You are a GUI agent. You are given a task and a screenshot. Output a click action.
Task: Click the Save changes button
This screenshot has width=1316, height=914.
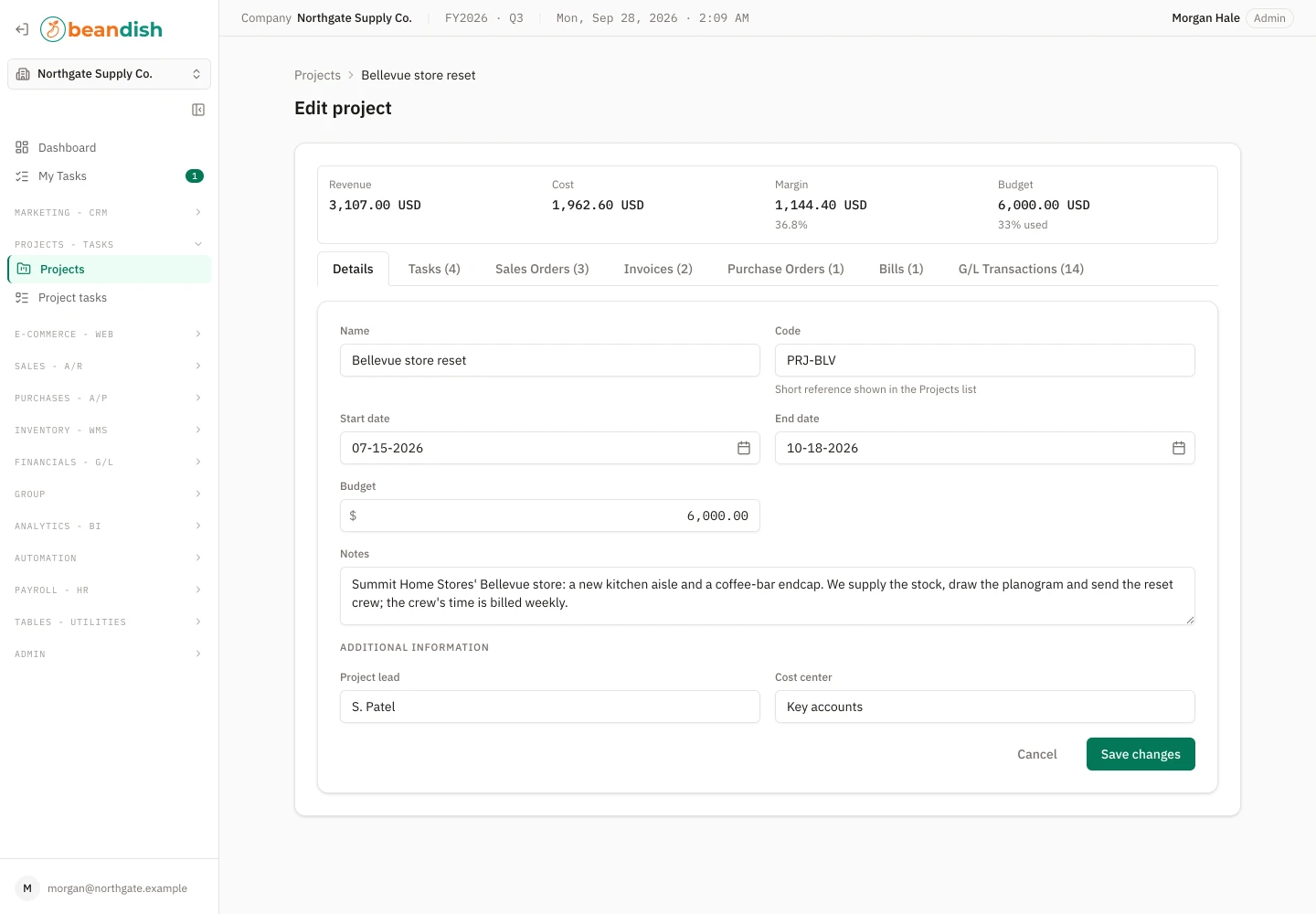1141,754
